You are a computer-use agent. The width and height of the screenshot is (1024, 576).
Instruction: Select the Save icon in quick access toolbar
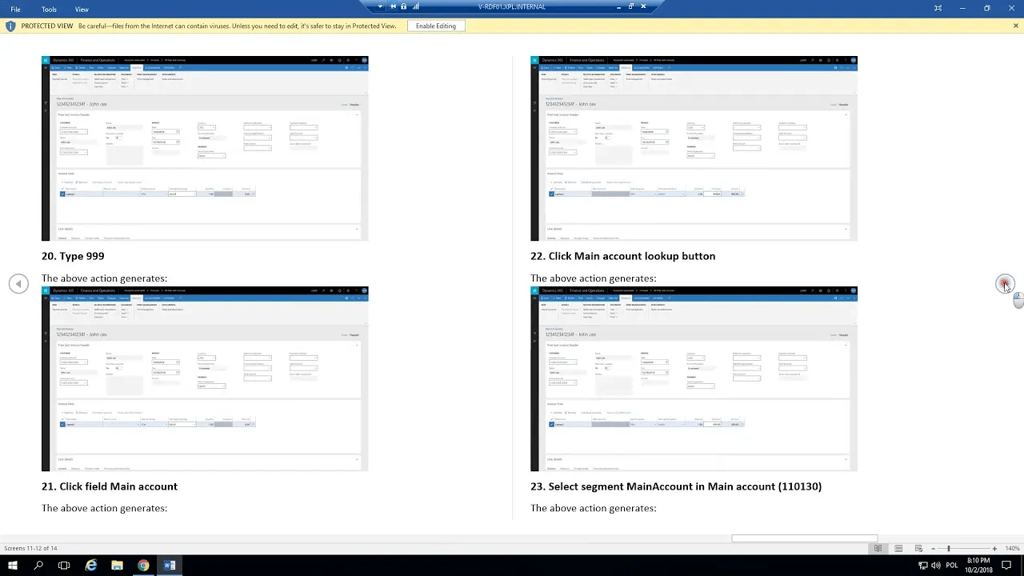point(394,5)
